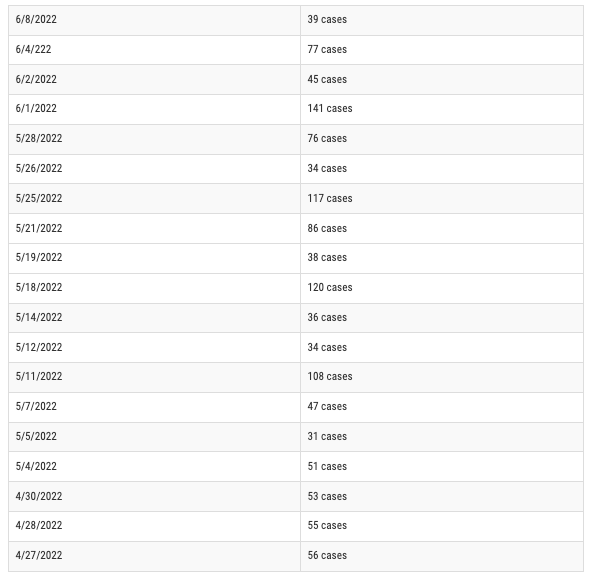Select the 5/11/2022 date cell
The width and height of the screenshot is (594, 578).
click(x=155, y=377)
